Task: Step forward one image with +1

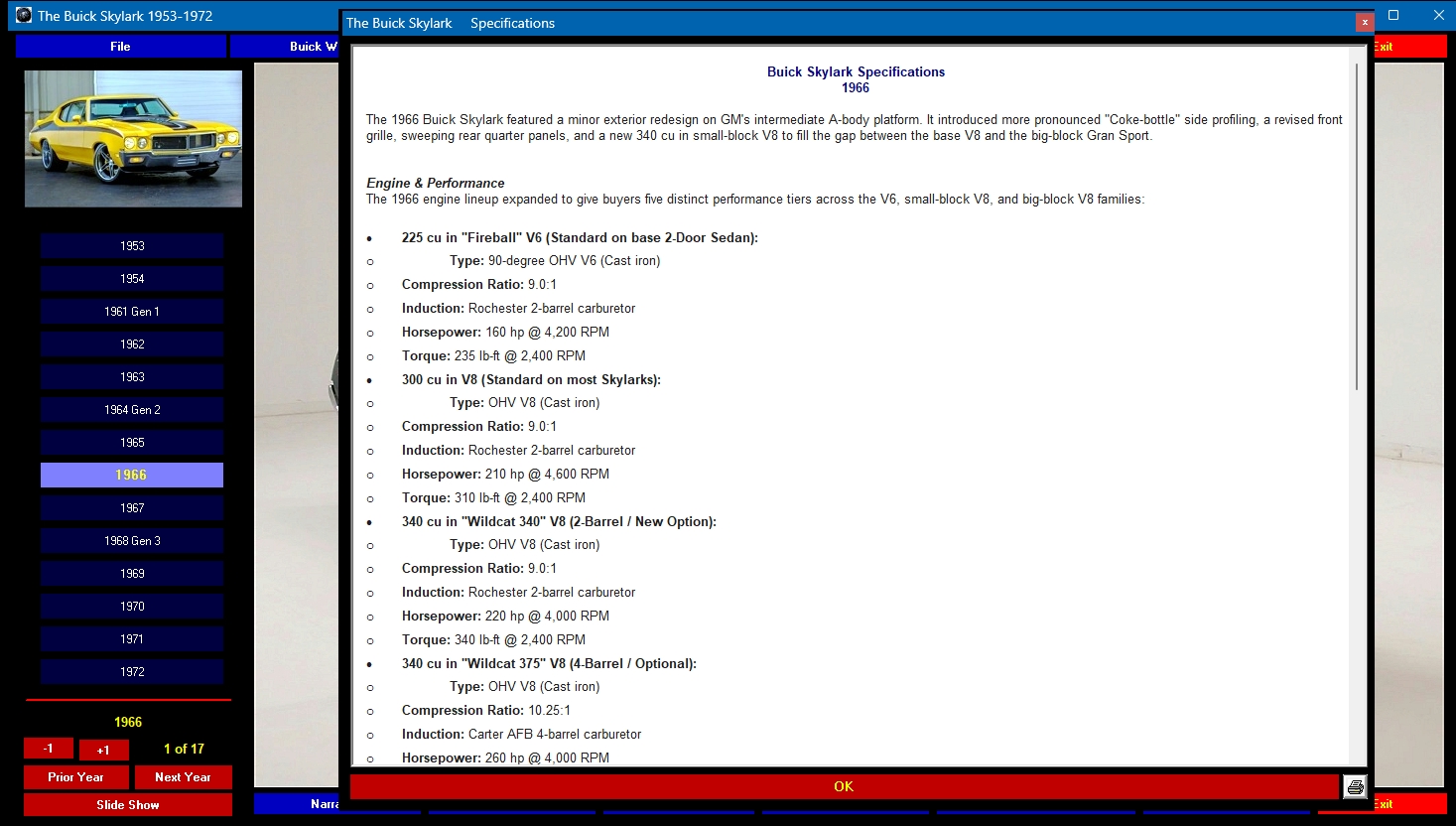Action: coord(103,750)
